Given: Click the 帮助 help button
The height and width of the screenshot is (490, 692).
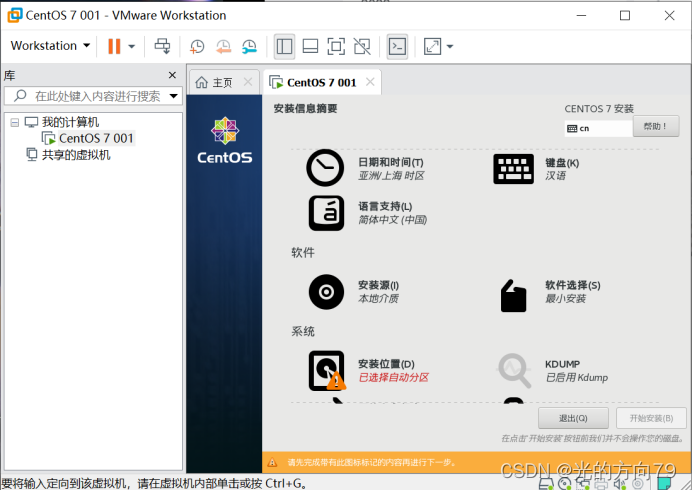Looking at the screenshot, I should tap(656, 126).
